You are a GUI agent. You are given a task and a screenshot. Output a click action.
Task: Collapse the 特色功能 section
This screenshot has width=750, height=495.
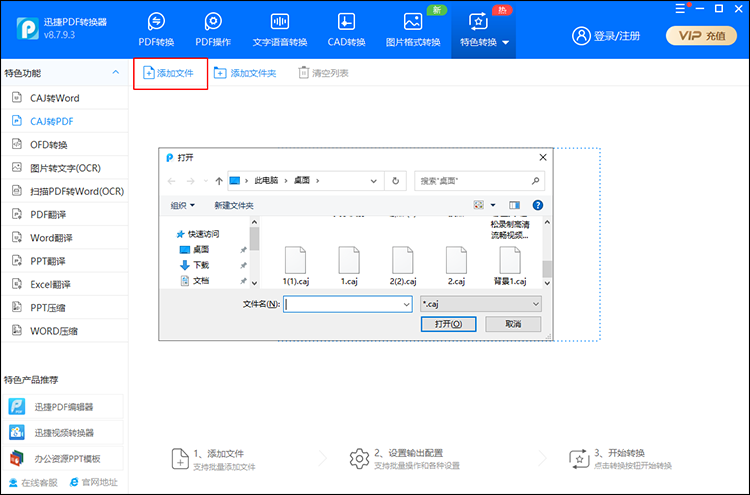tap(115, 72)
